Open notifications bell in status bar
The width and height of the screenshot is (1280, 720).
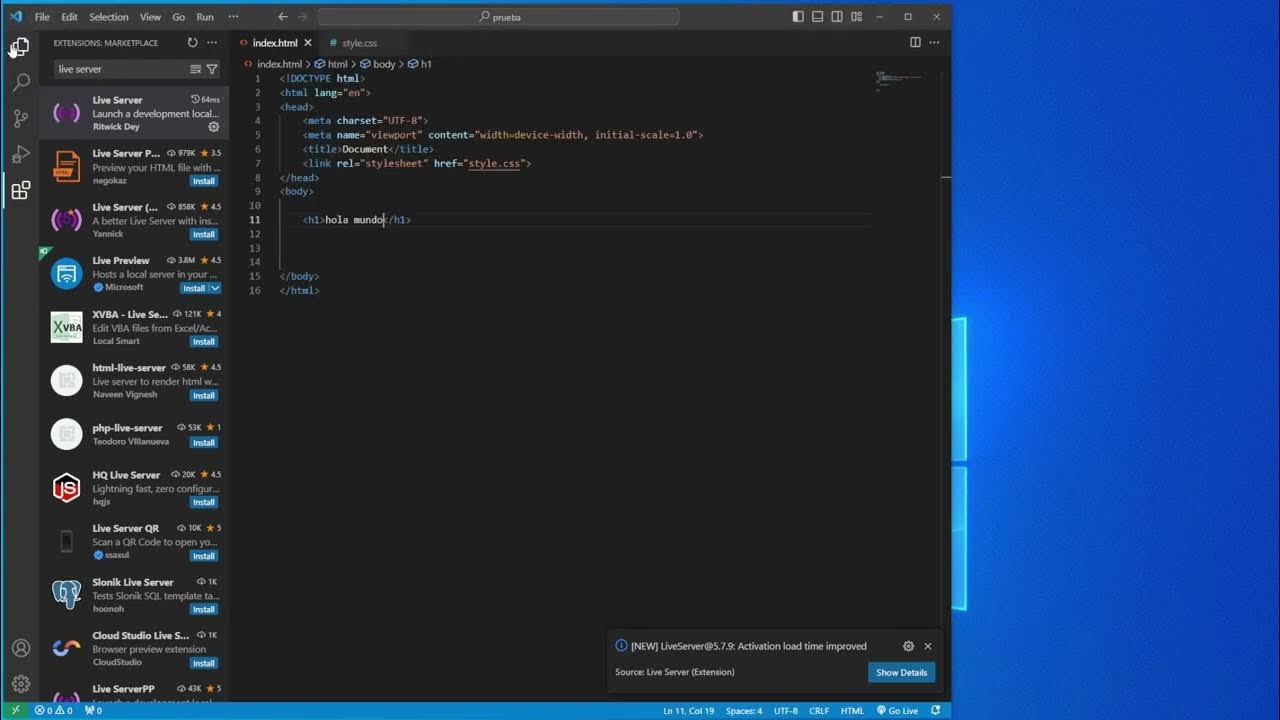[936, 711]
